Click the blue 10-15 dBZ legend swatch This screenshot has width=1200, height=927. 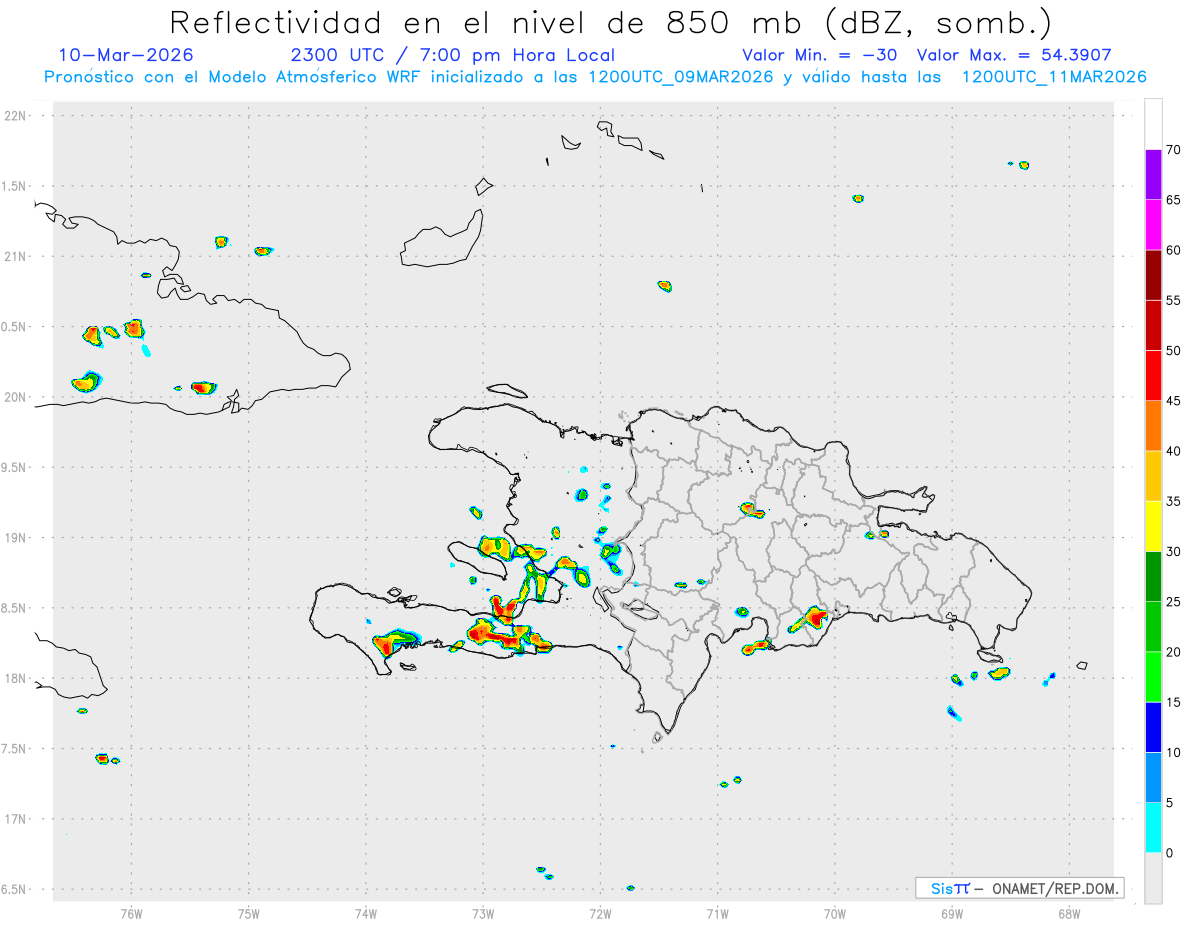pos(1153,727)
